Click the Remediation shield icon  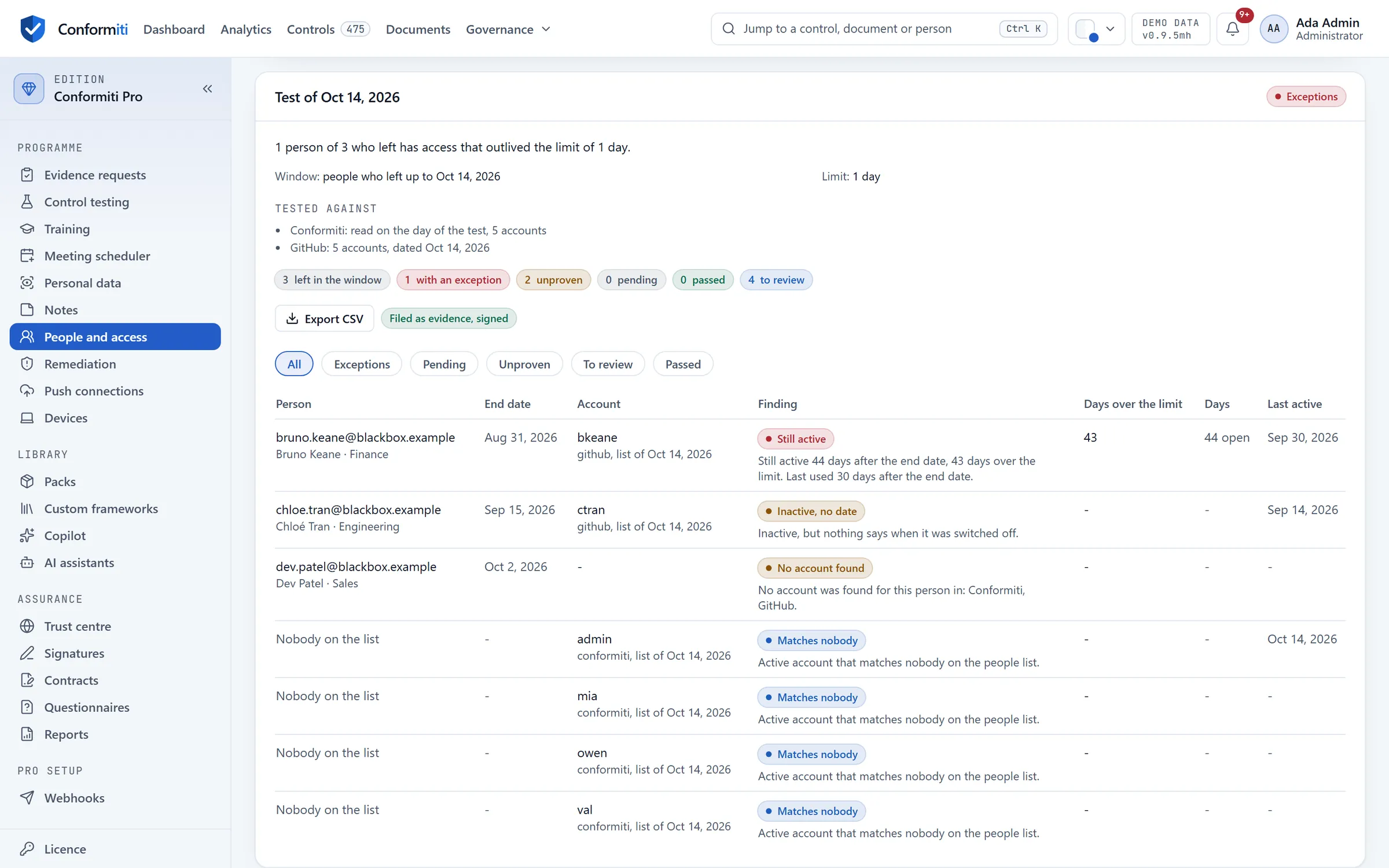point(27,364)
